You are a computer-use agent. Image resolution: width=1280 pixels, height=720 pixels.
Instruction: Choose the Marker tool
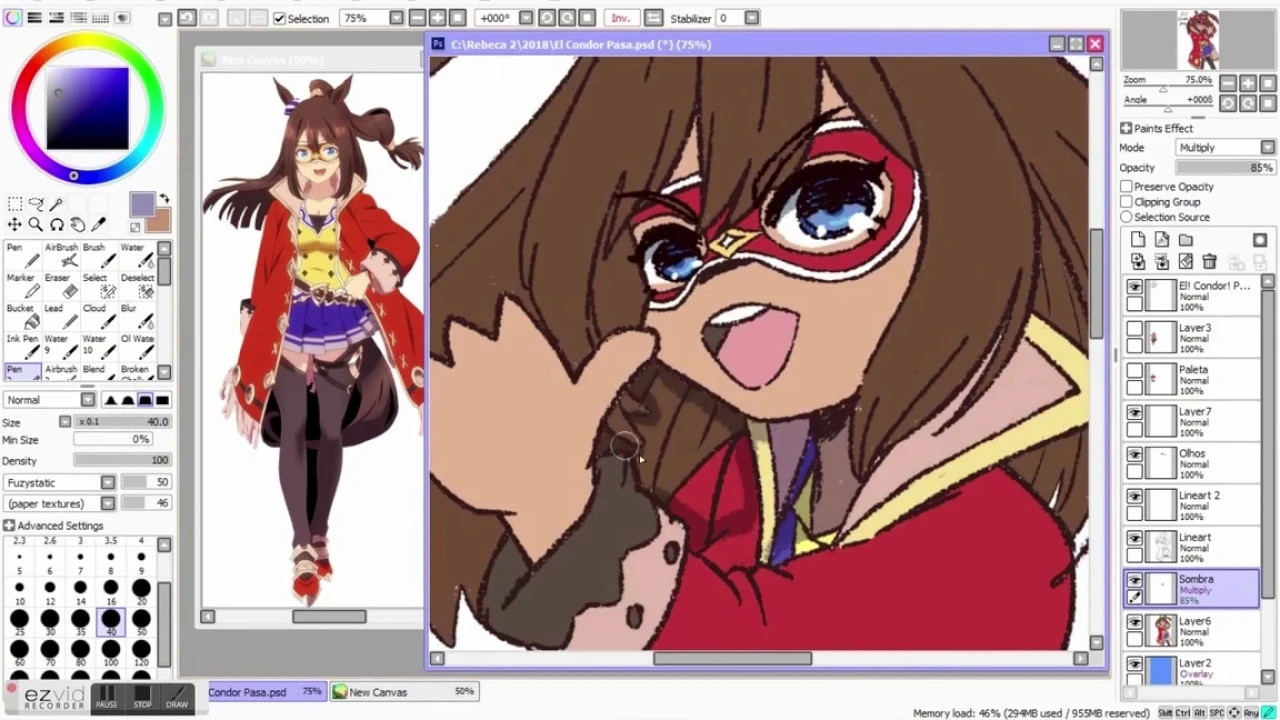[x=22, y=285]
